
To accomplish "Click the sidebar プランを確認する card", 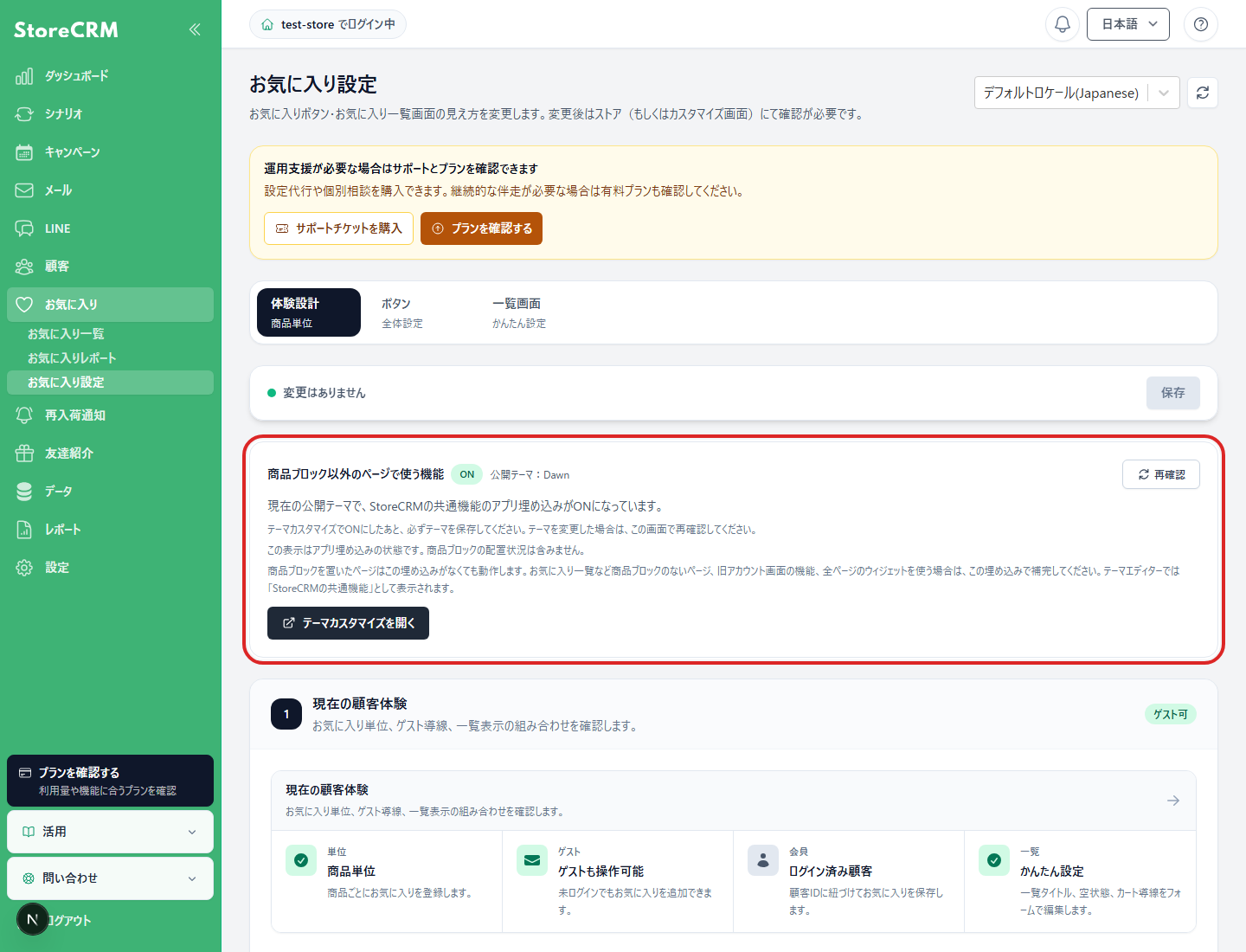I will coord(110,781).
